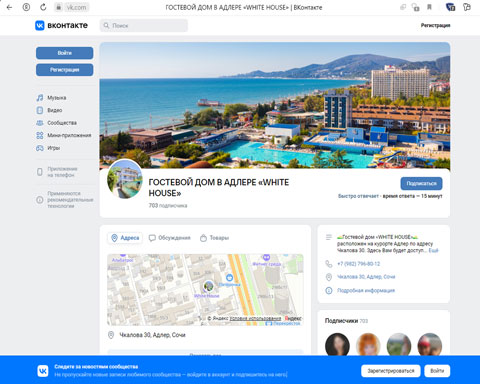Viewport: 480px width, 384px height.
Task: Click Зарегистрироваться in the bottom banner
Action: click(391, 371)
